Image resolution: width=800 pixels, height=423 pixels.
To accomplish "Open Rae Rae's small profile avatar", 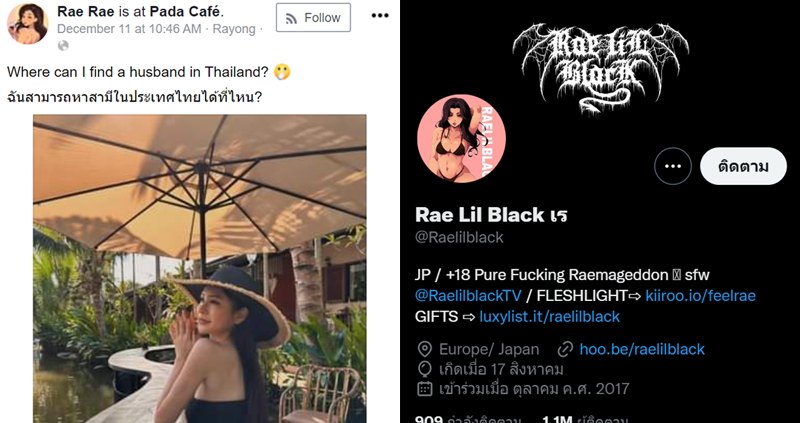I will point(28,23).
